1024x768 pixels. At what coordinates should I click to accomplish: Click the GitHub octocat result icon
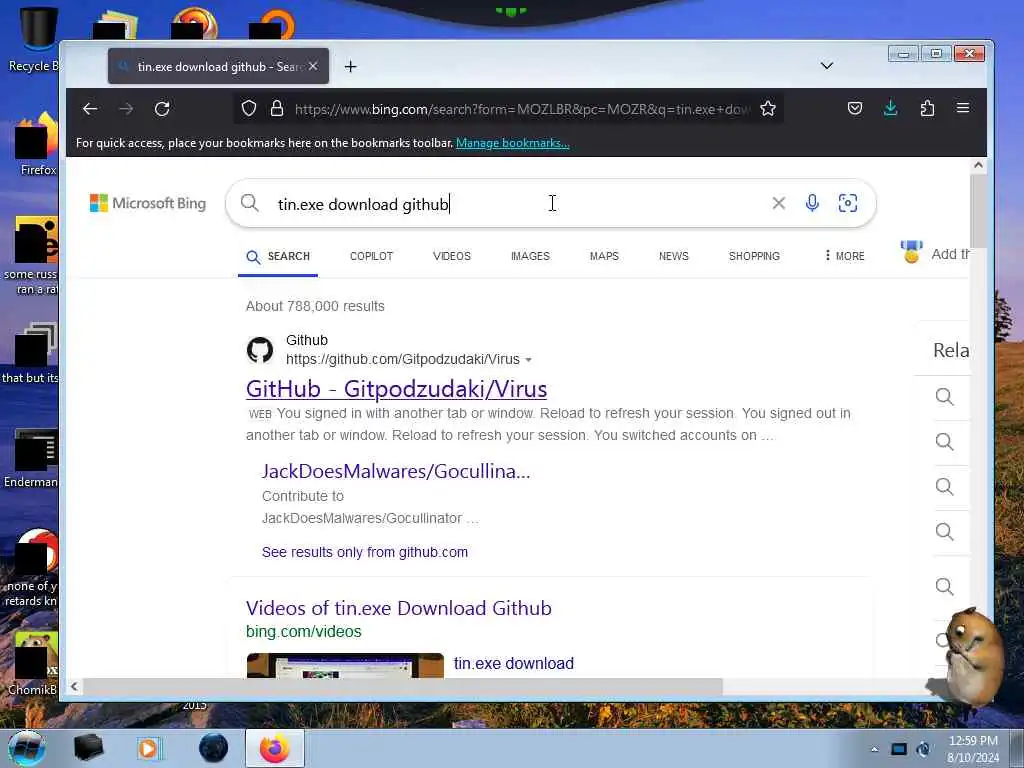tap(260, 350)
